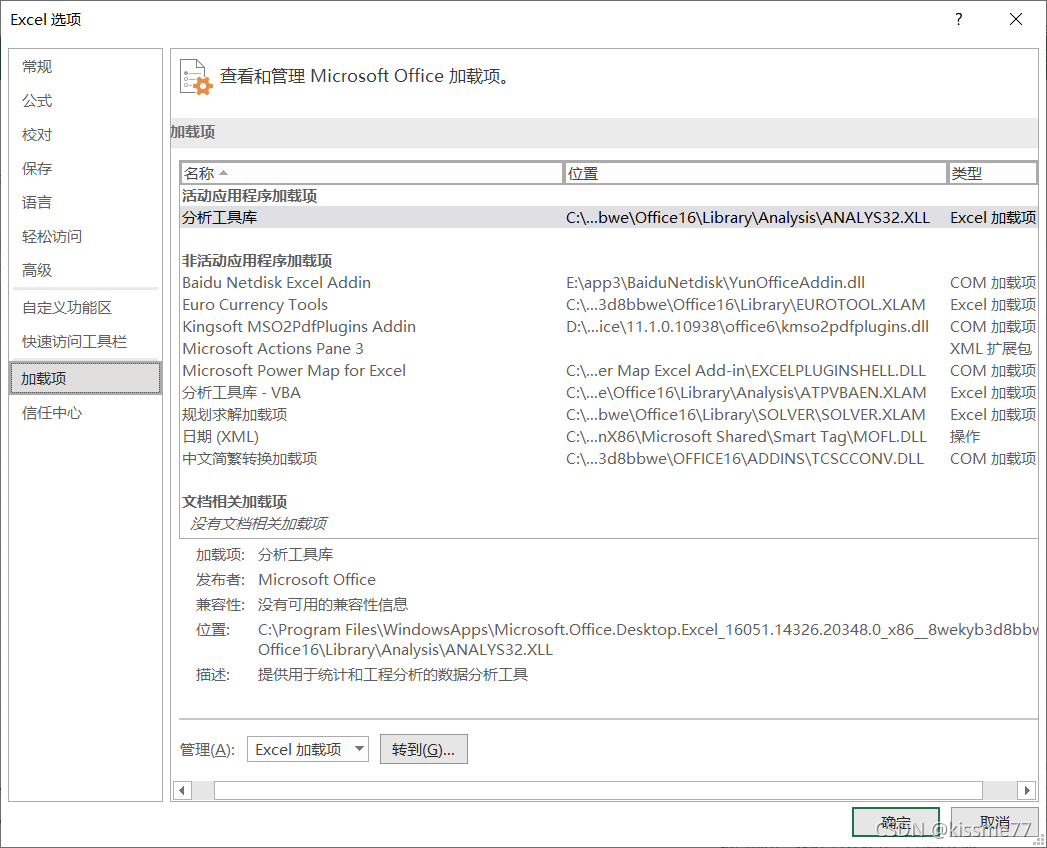Screen dimensions: 1047x848
Task: Click the EUROTOOL.XLAM location path
Action: 746,304
